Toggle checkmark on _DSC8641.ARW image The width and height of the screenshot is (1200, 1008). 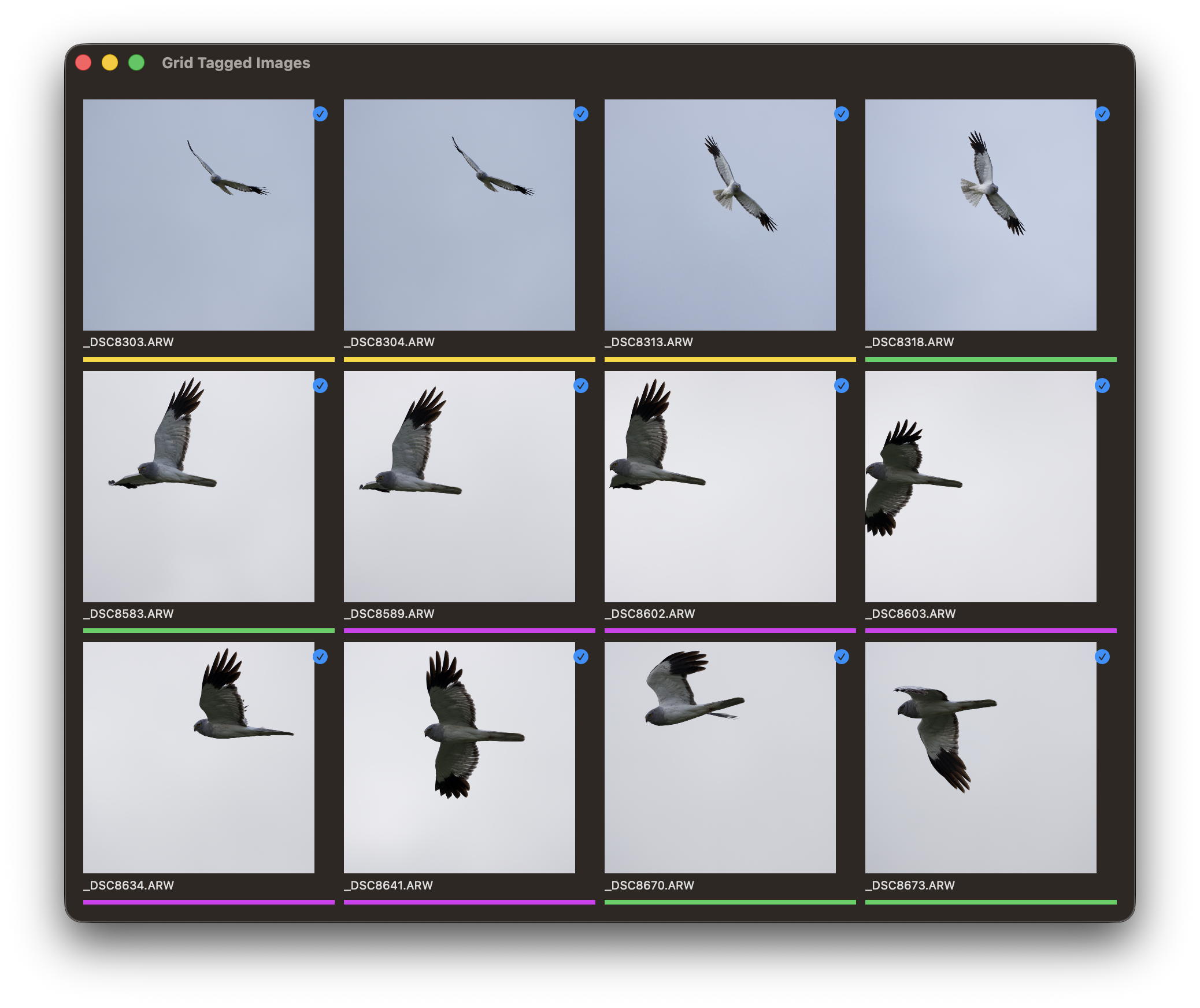(581, 657)
